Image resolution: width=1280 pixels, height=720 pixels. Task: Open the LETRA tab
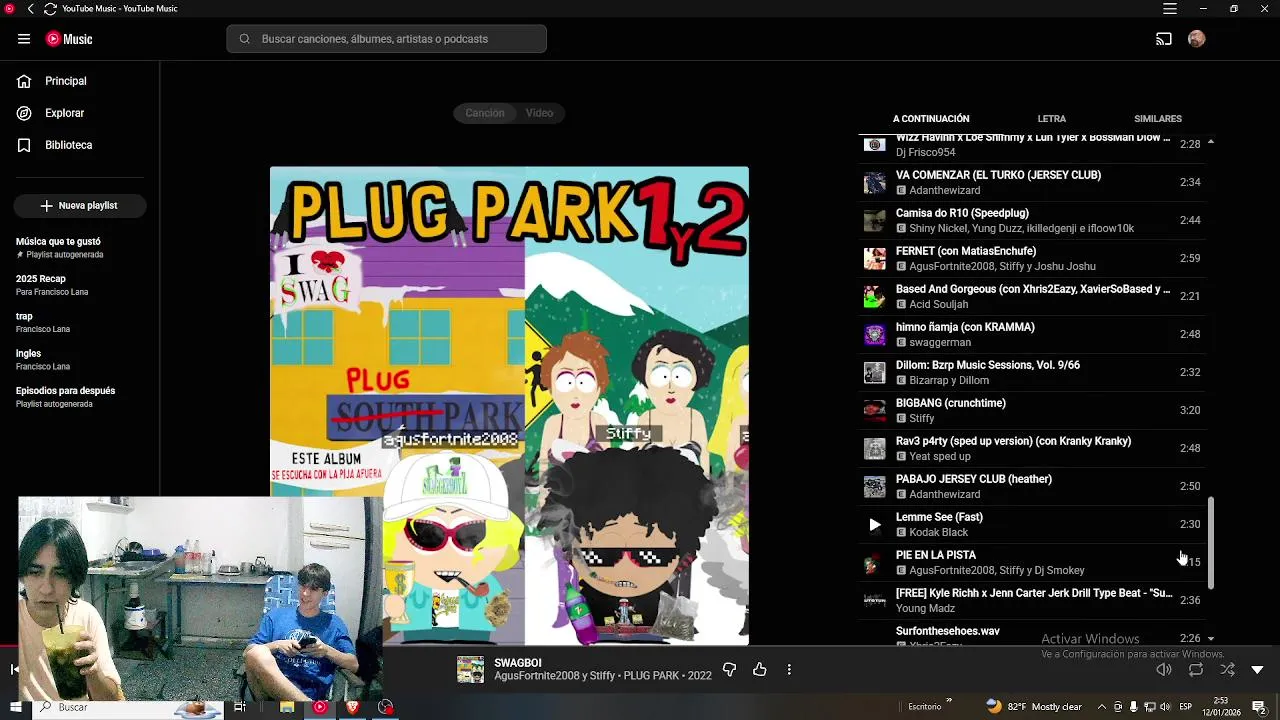pos(1052,119)
